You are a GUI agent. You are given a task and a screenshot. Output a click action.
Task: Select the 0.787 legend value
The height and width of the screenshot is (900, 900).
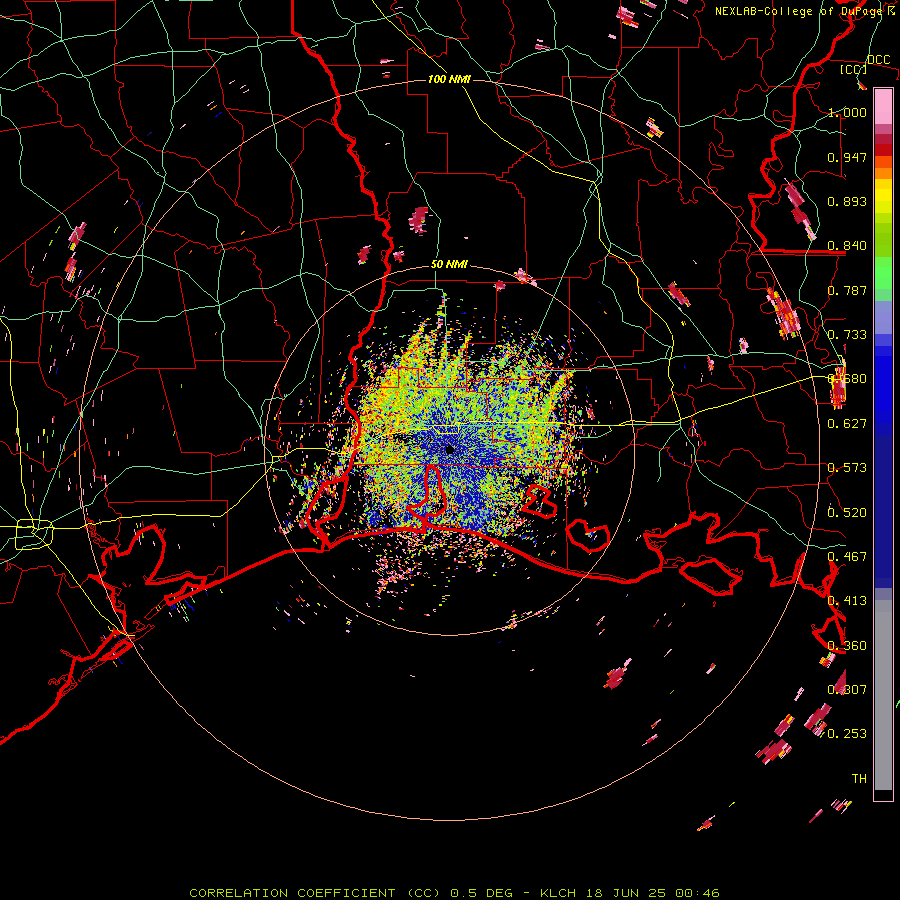click(847, 290)
